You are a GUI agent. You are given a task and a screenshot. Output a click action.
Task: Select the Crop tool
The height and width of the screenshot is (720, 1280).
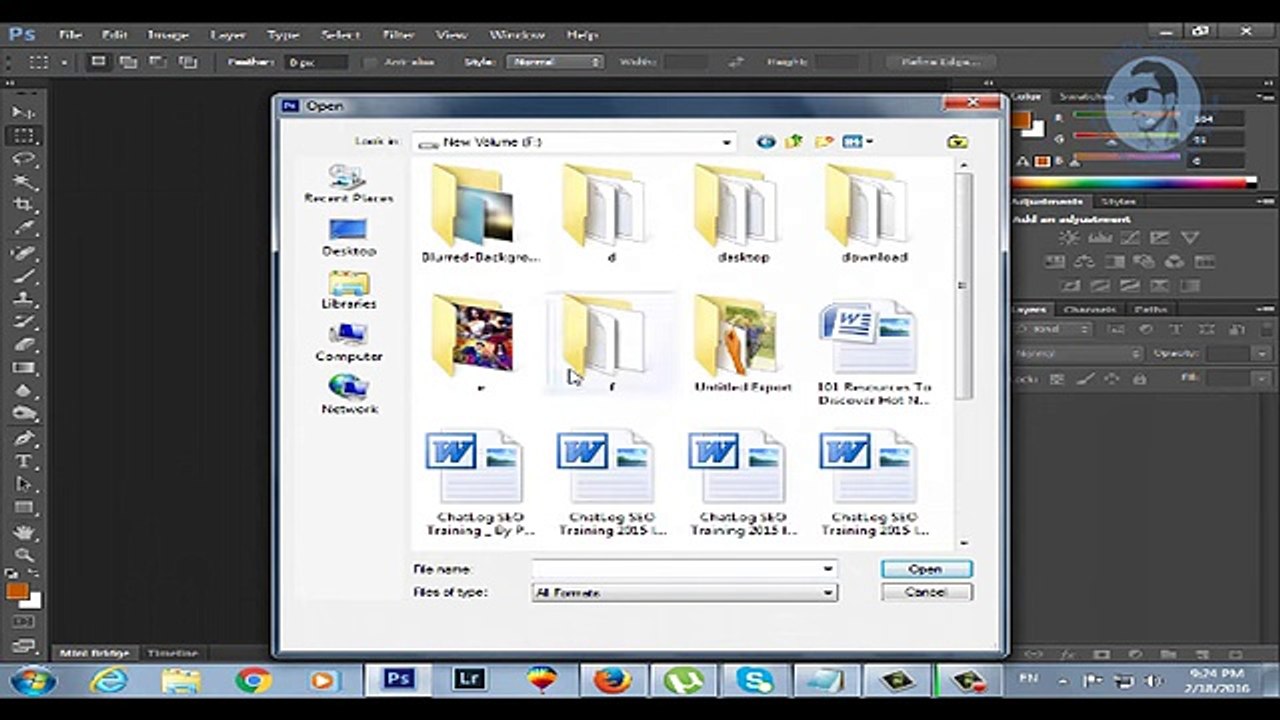(24, 205)
